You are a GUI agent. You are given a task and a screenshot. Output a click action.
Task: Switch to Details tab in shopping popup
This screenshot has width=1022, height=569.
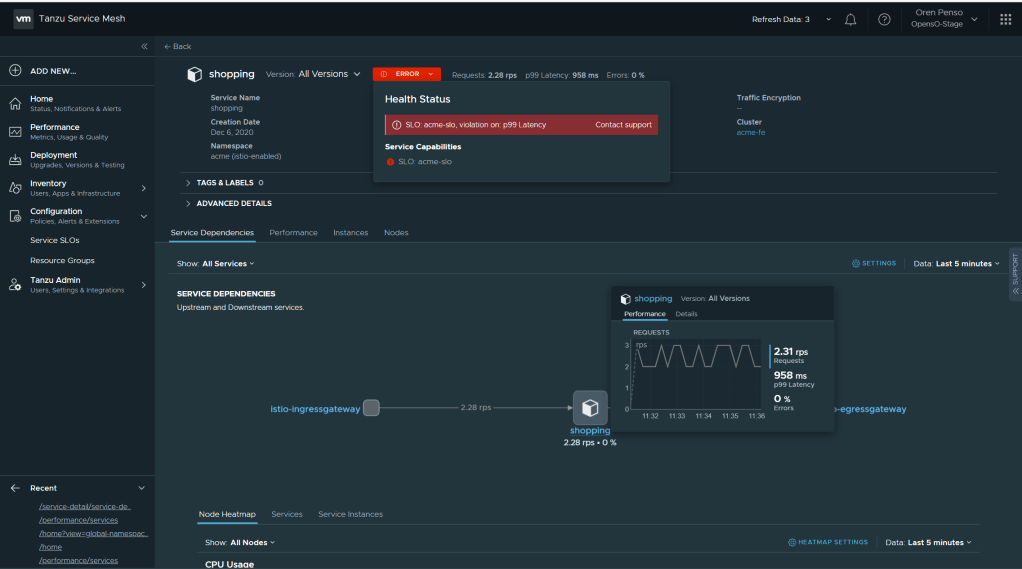click(x=686, y=314)
